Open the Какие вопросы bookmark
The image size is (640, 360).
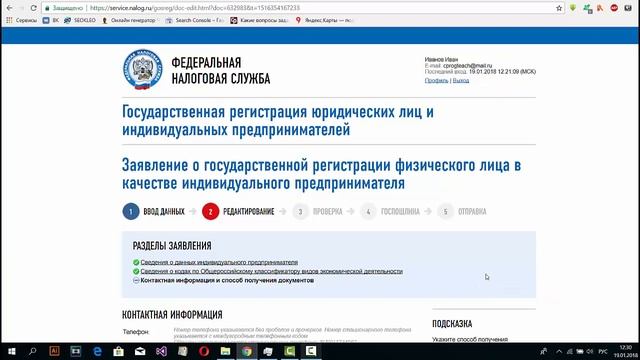[260, 20]
